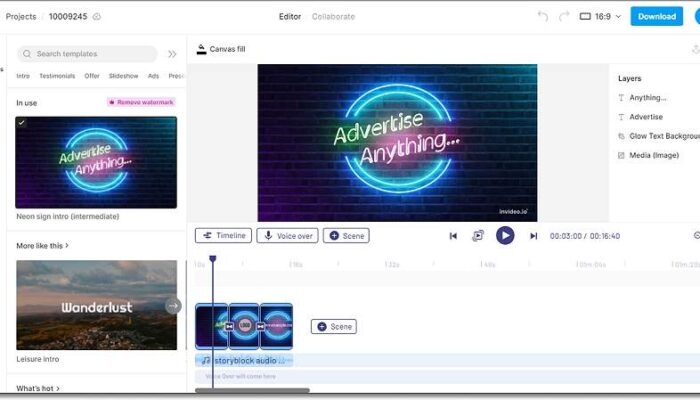Click the play current scene icon
Screen dimensions: 700x400
click(x=478, y=236)
